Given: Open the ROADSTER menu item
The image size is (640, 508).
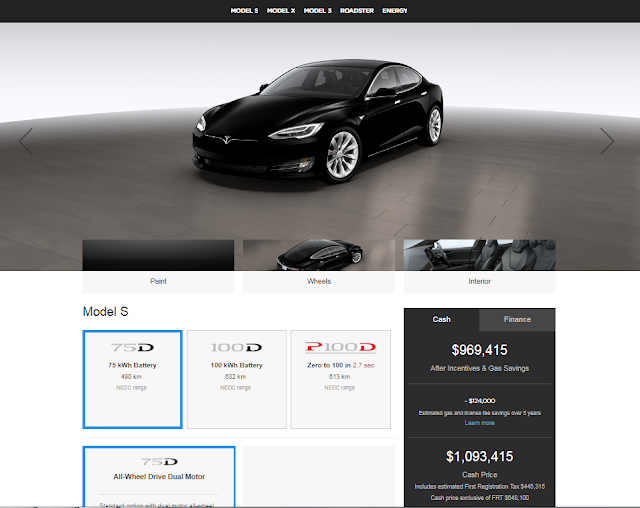Looking at the screenshot, I should pos(357,11).
